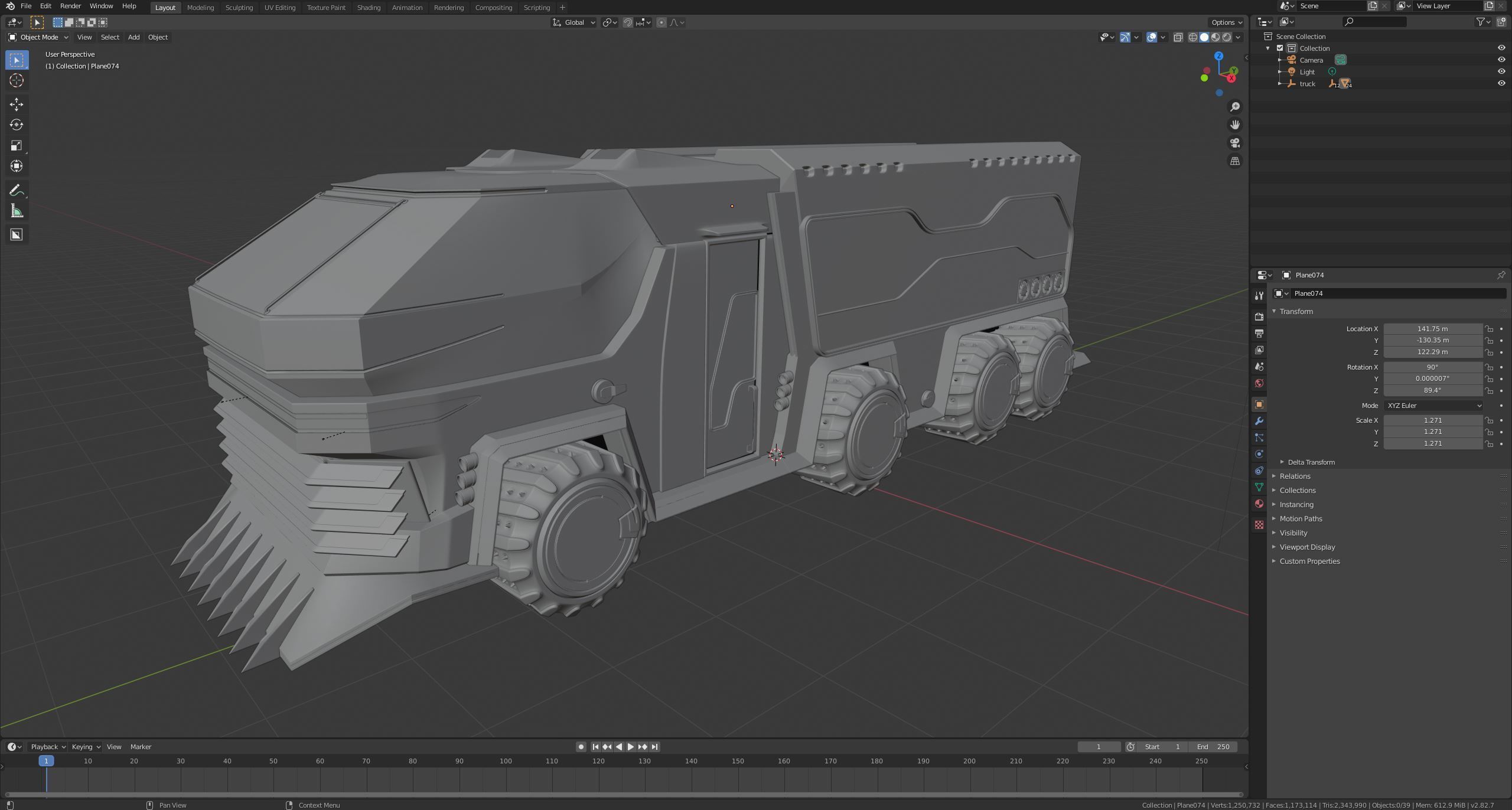Open the Physics properties tab
The height and width of the screenshot is (810, 1512).
click(1259, 454)
